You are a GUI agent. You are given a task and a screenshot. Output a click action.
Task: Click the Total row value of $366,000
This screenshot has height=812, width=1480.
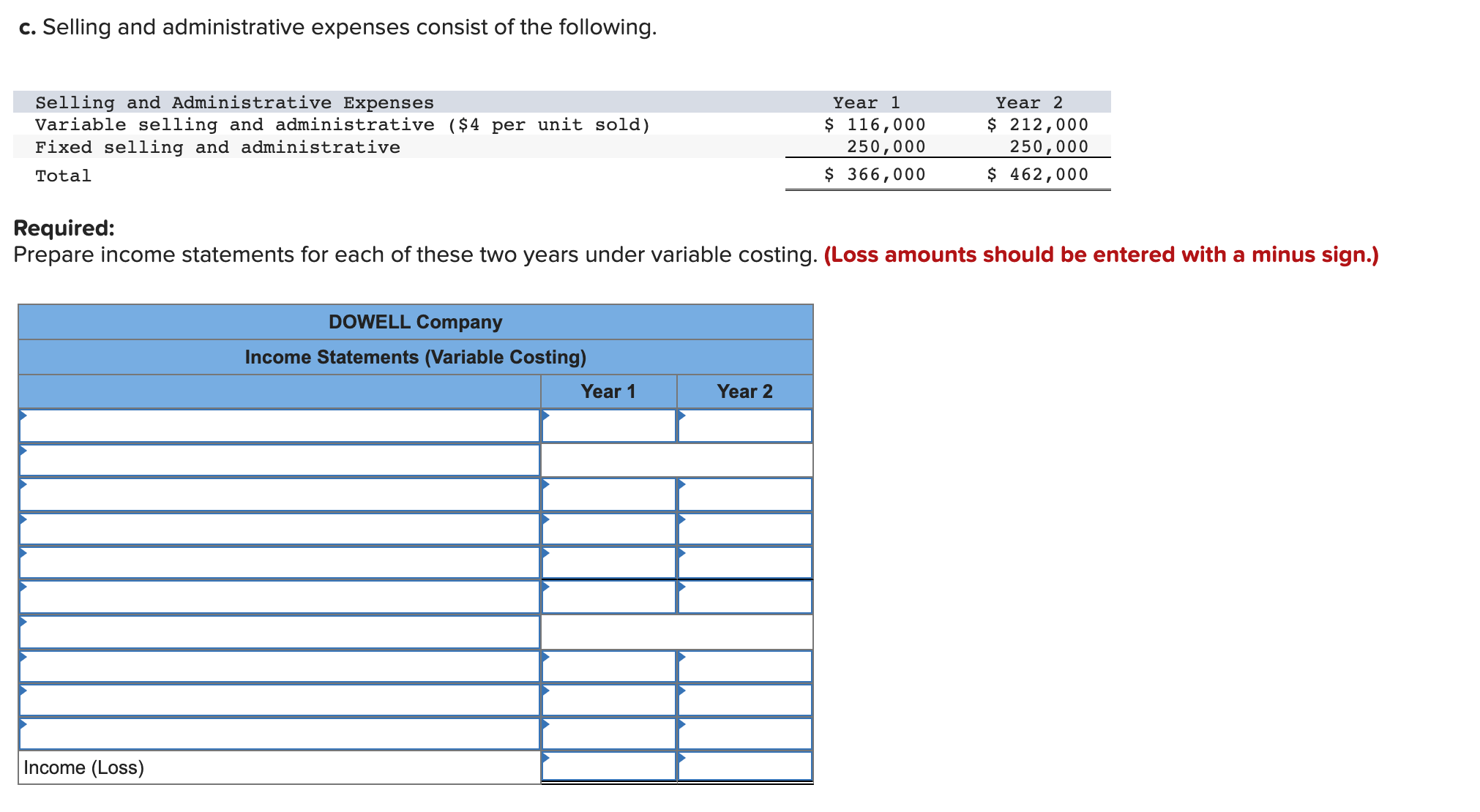(x=875, y=174)
